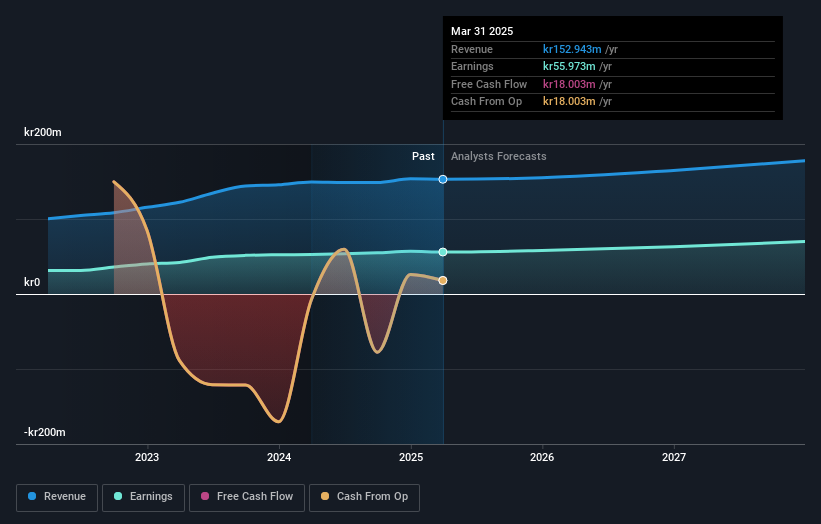Click the Cash From Op label in the tooltip
This screenshot has width=821, height=524.
click(486, 102)
